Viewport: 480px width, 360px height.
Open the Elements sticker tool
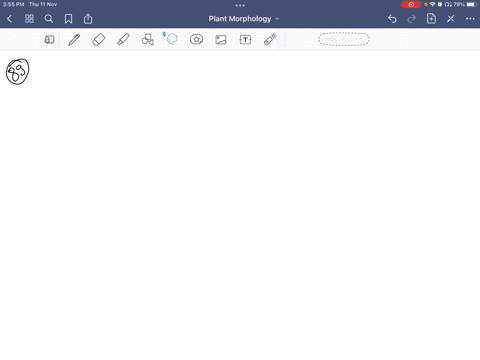(196, 40)
